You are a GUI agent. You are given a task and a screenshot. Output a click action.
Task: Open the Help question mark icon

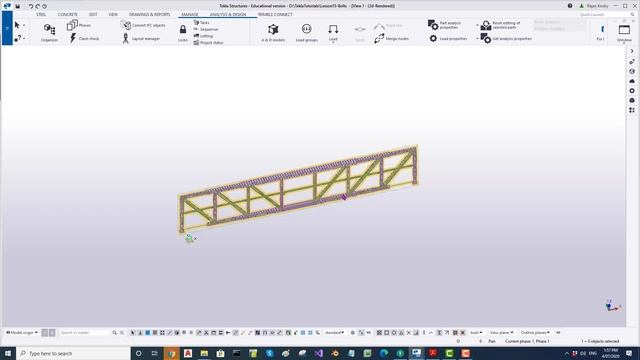(x=570, y=6)
